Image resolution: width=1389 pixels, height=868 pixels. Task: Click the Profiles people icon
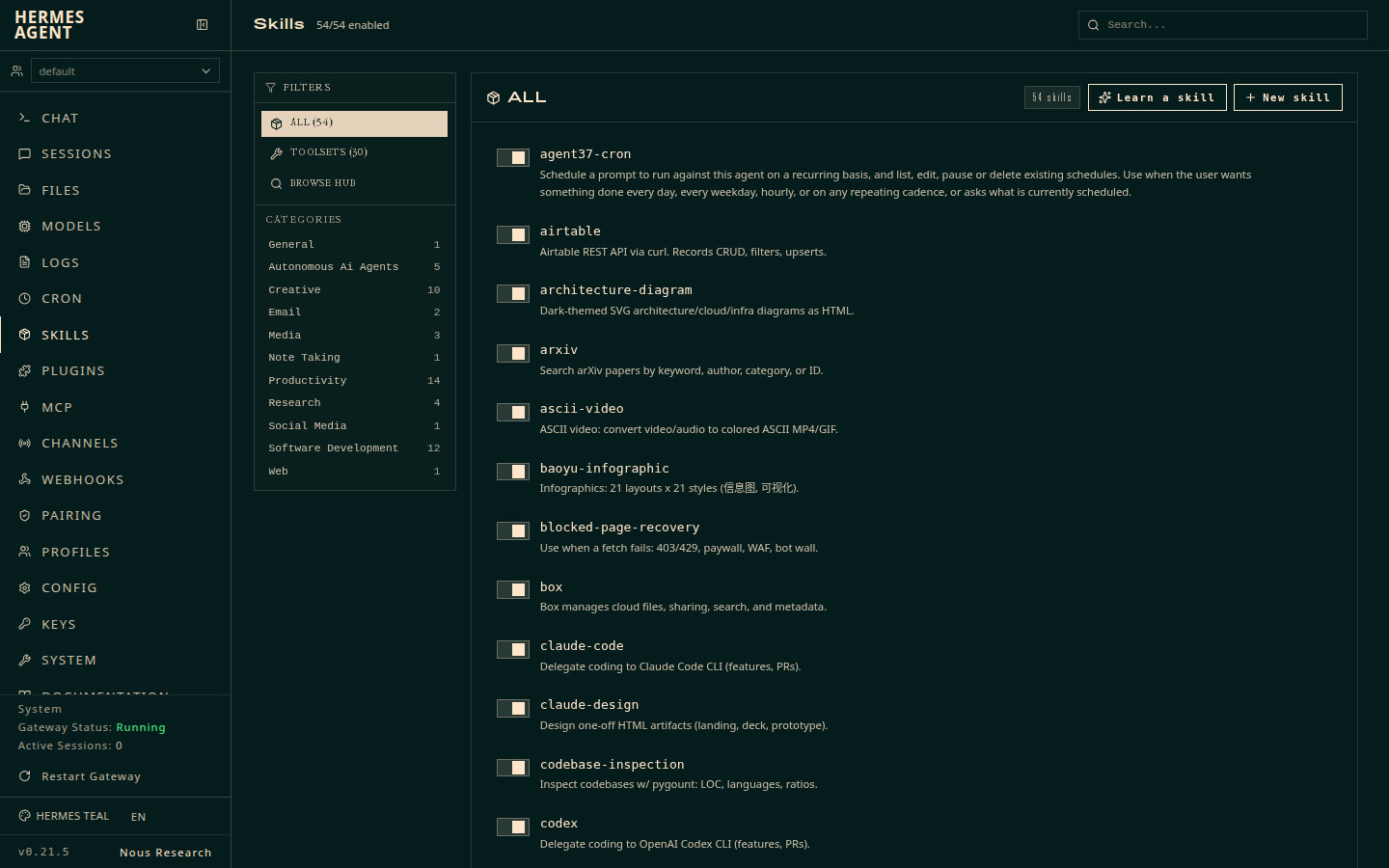click(x=25, y=552)
